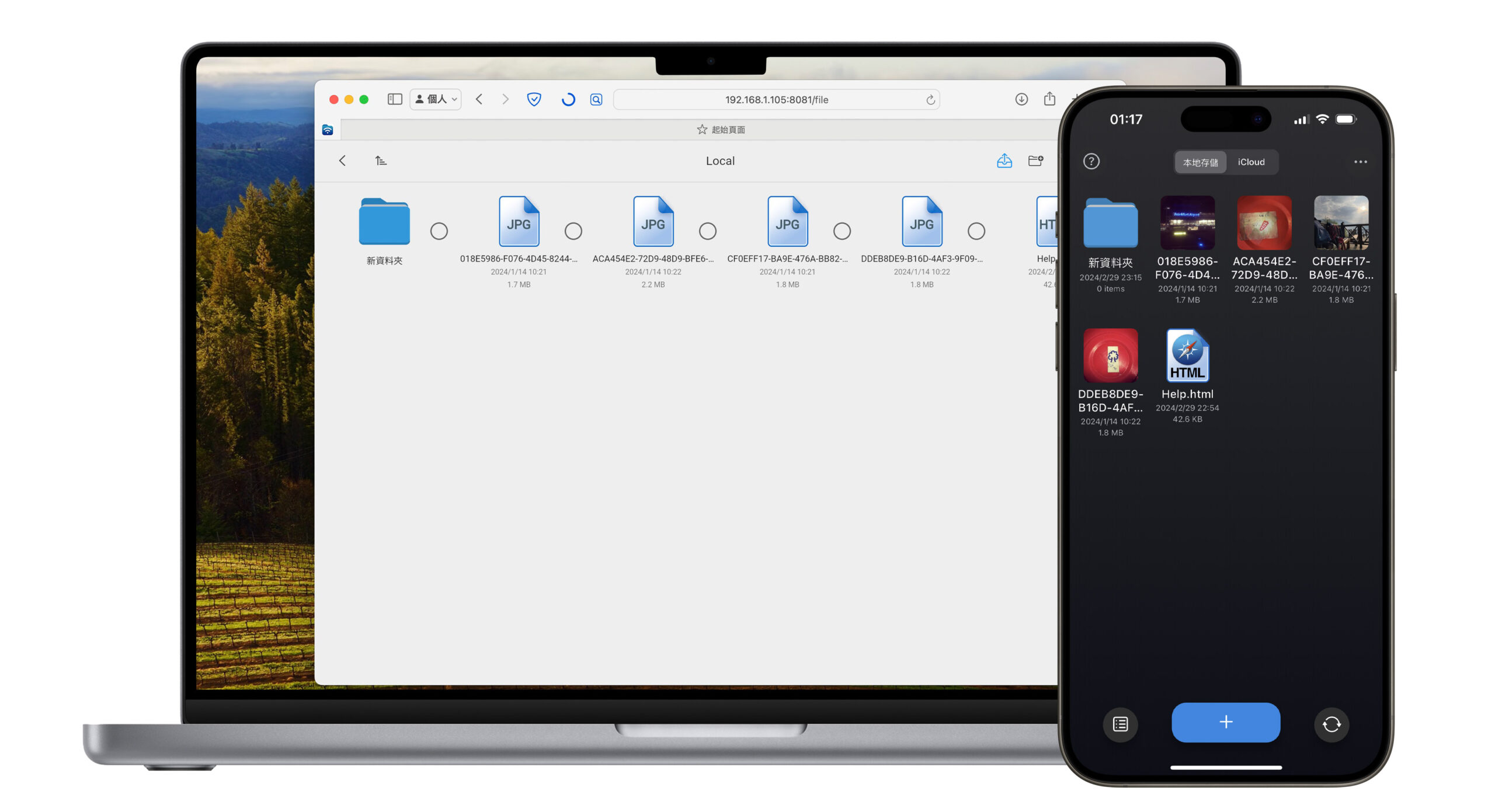
Task: Click the 018E5986-F076-4D45-8244 file name in browser
Action: click(x=519, y=259)
